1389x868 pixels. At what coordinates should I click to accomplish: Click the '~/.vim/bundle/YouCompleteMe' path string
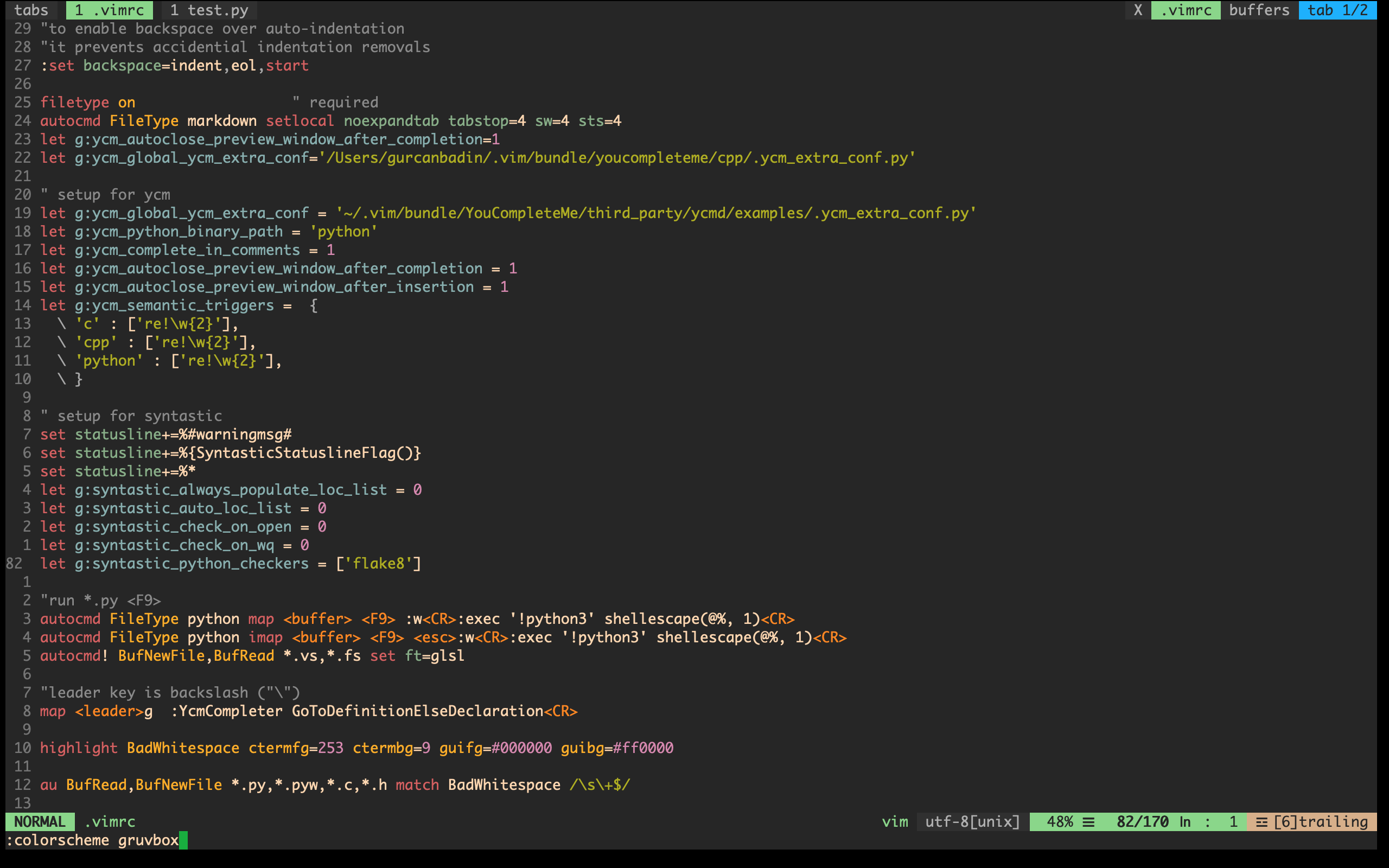(x=656, y=213)
